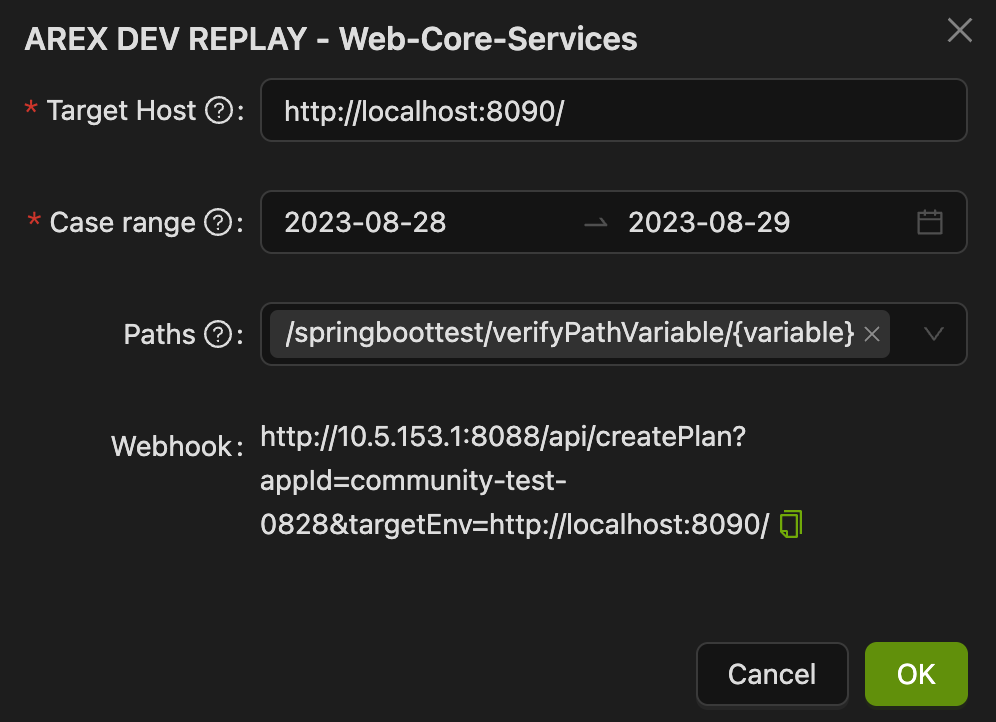Click the Paths label text
996x722 pixels.
[x=159, y=334]
